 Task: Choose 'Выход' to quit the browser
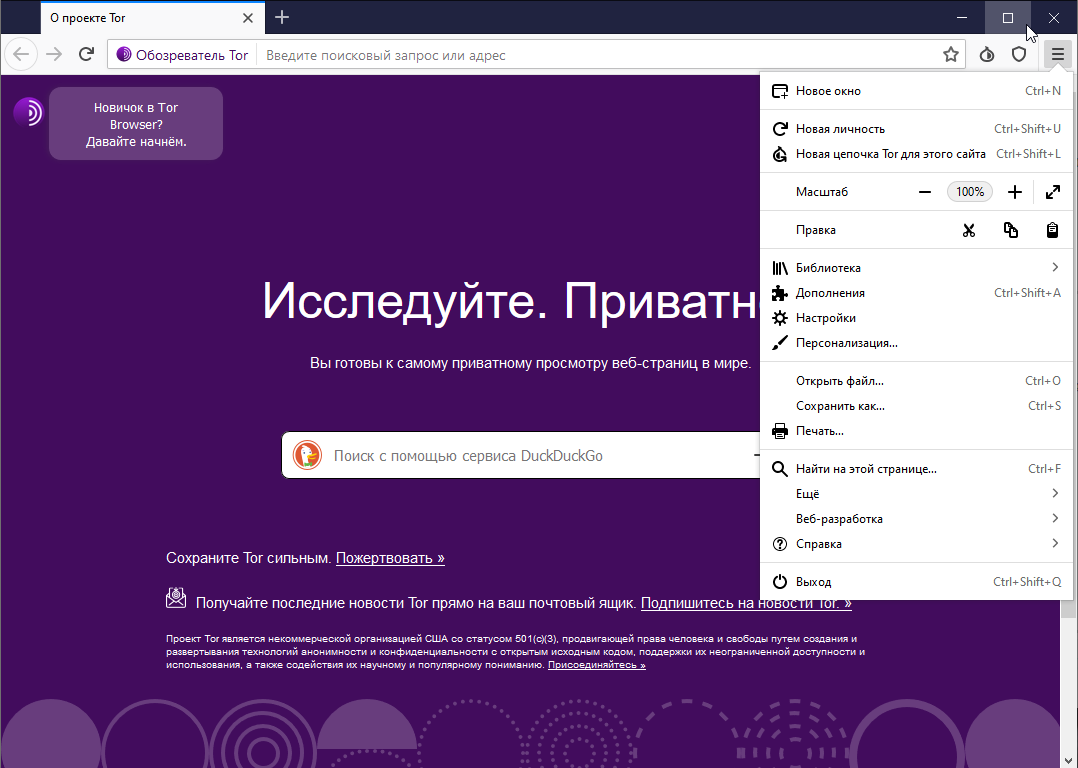tap(916, 582)
